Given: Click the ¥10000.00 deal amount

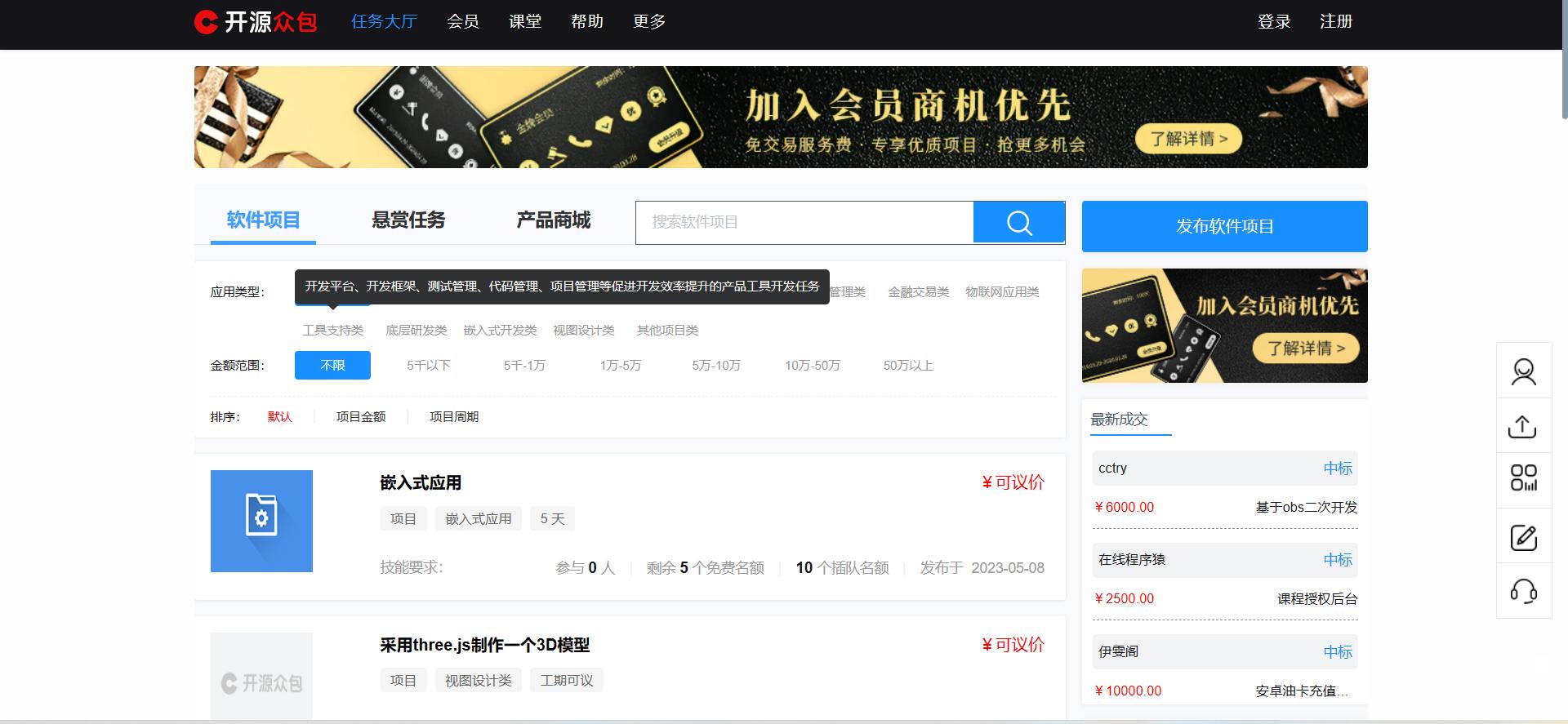Looking at the screenshot, I should (x=1128, y=691).
